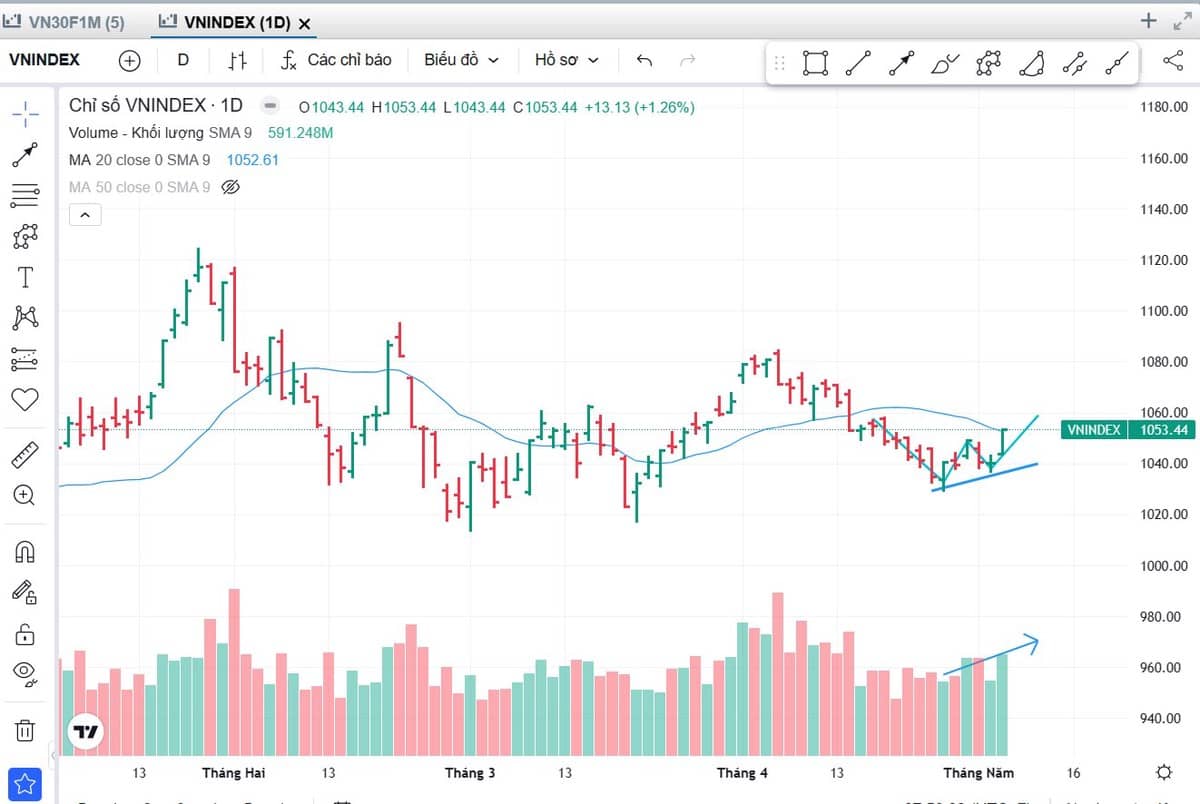
Task: Toggle stay-in-drawing-mode pencil lock
Action: click(25, 592)
